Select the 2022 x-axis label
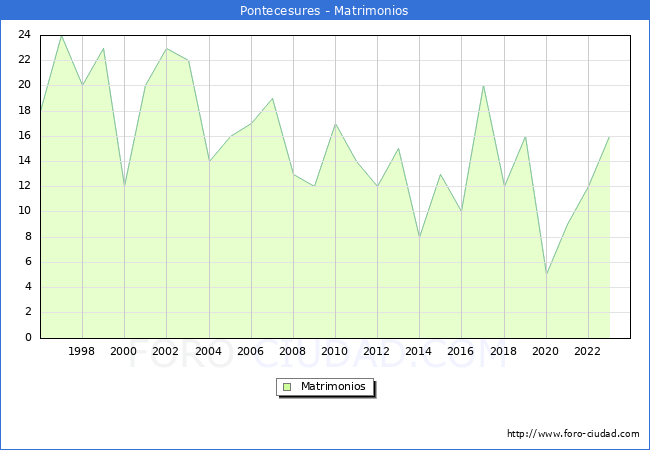This screenshot has width=650, height=450. click(587, 351)
